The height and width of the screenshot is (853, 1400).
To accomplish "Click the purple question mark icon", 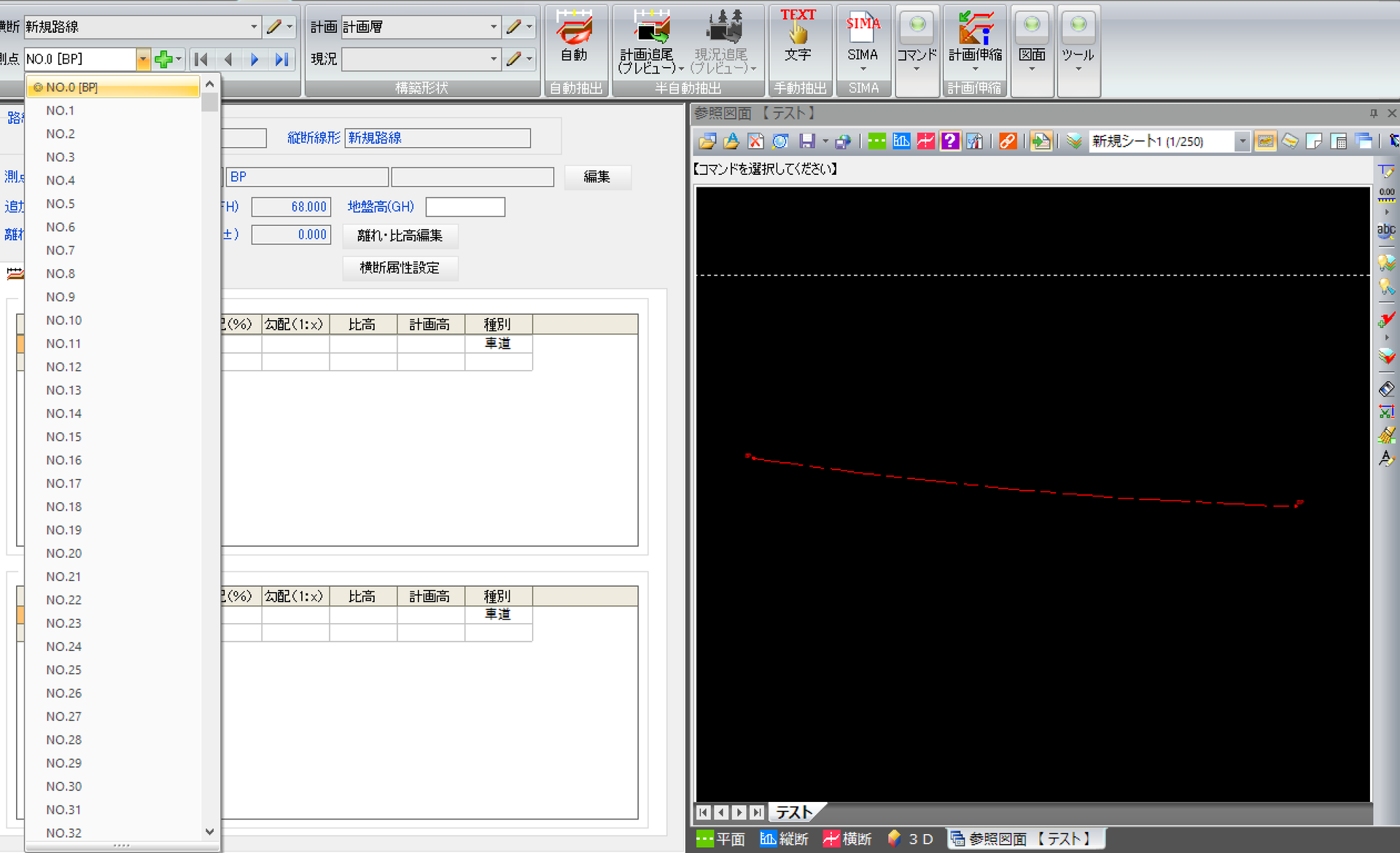I will click(x=950, y=141).
